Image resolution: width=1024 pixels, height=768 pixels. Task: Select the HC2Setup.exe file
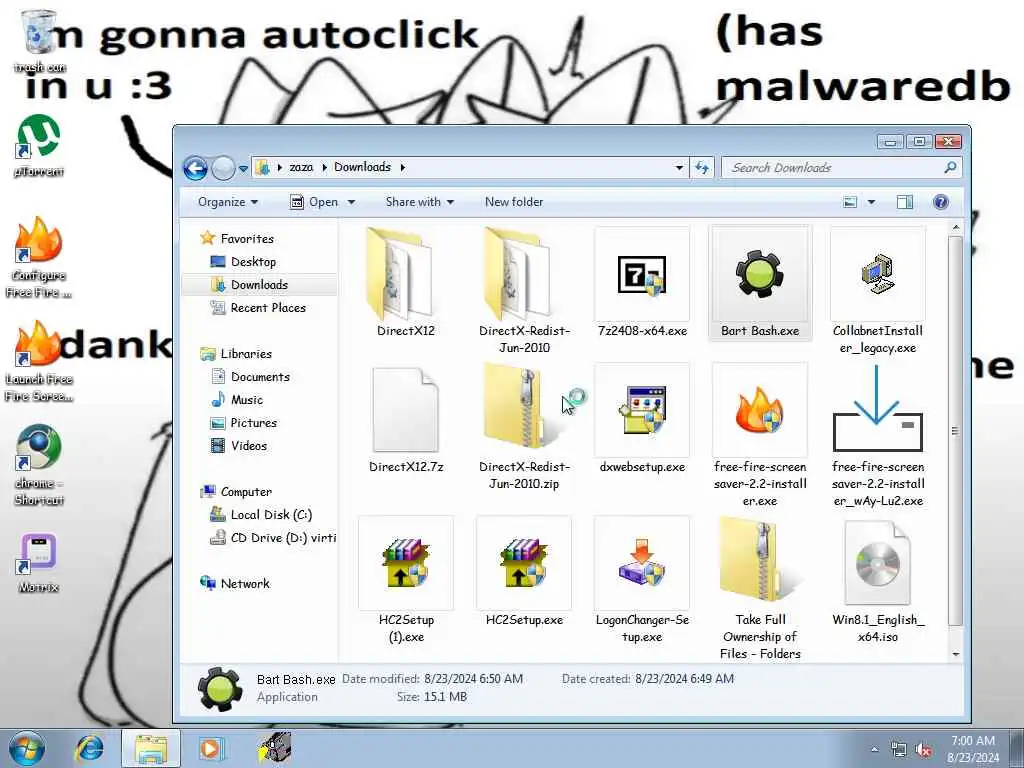[524, 571]
